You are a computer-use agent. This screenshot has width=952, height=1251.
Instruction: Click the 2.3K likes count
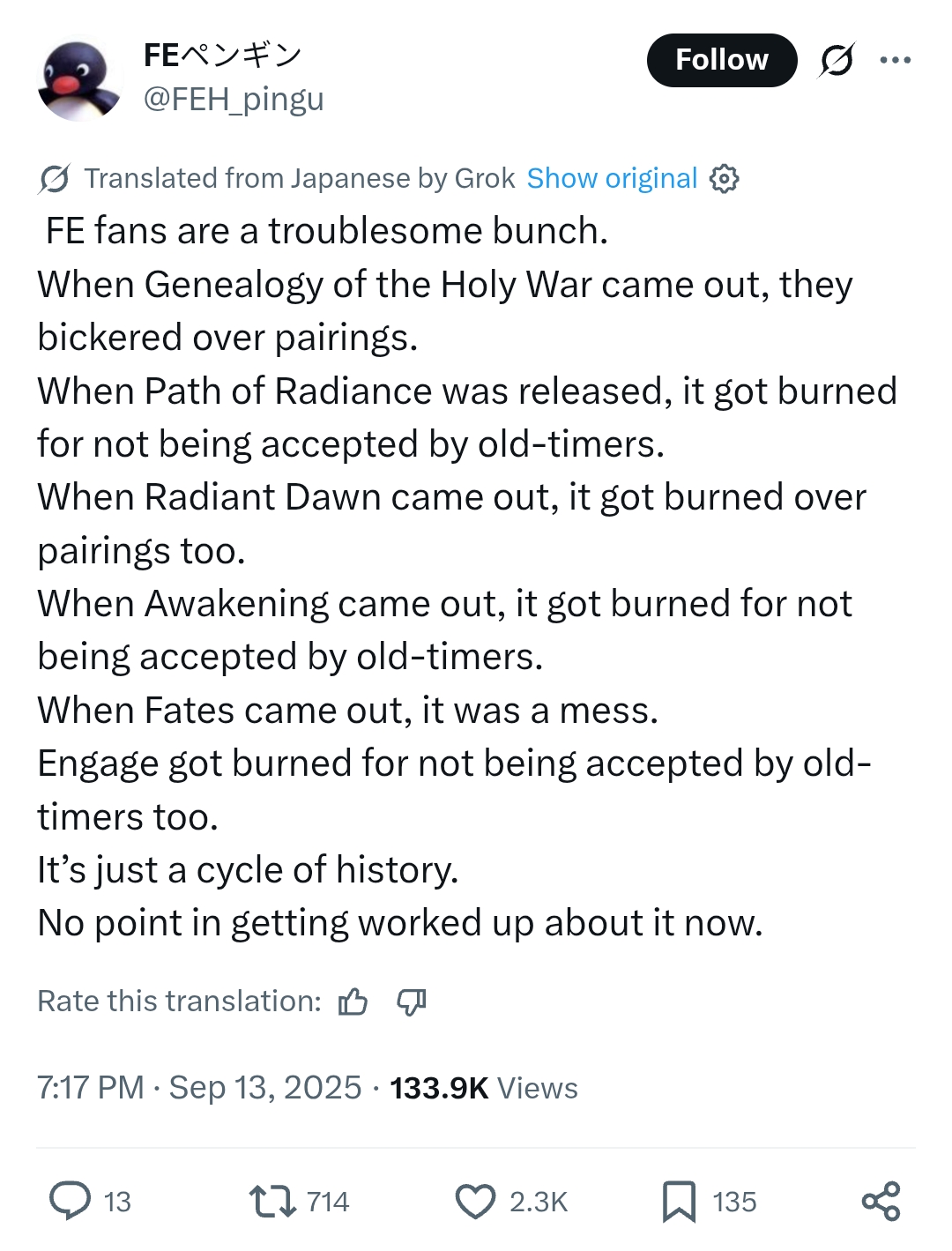coord(539,1202)
